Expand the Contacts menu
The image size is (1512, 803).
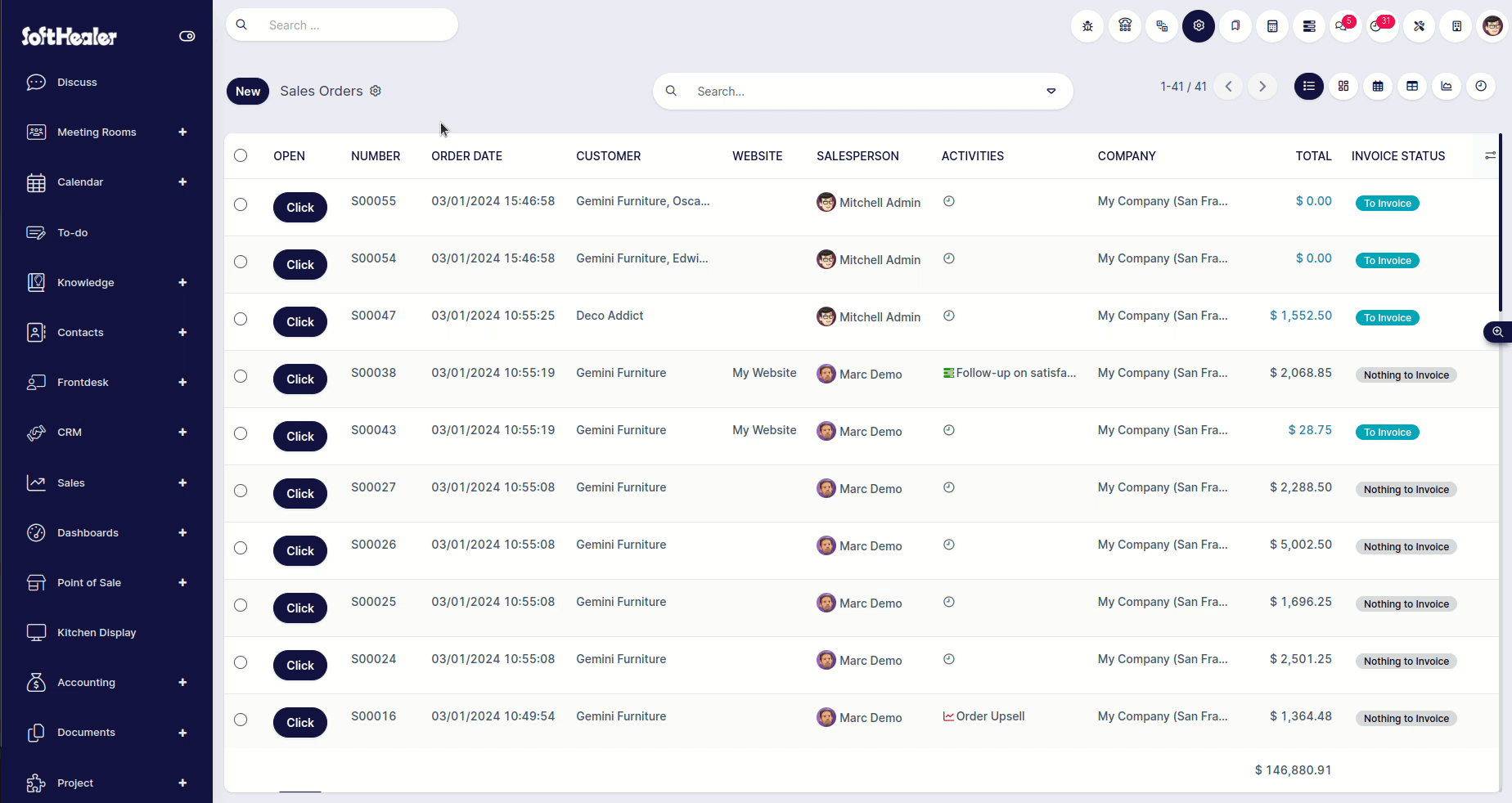click(x=182, y=332)
